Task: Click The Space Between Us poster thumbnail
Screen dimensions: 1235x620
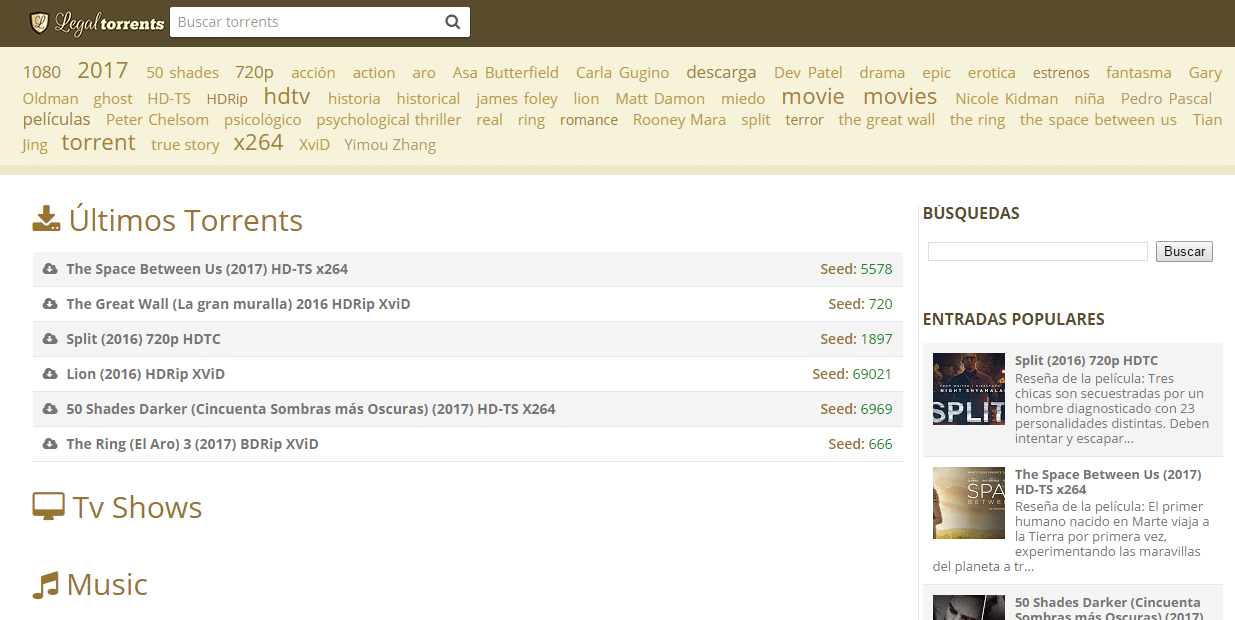Action: [969, 503]
